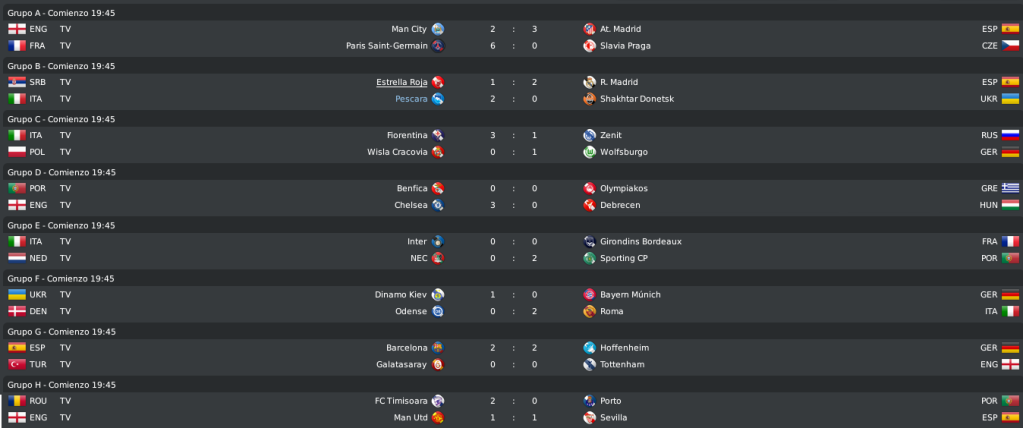
Task: Click the Sporting CP badge icon
Action: point(589,258)
